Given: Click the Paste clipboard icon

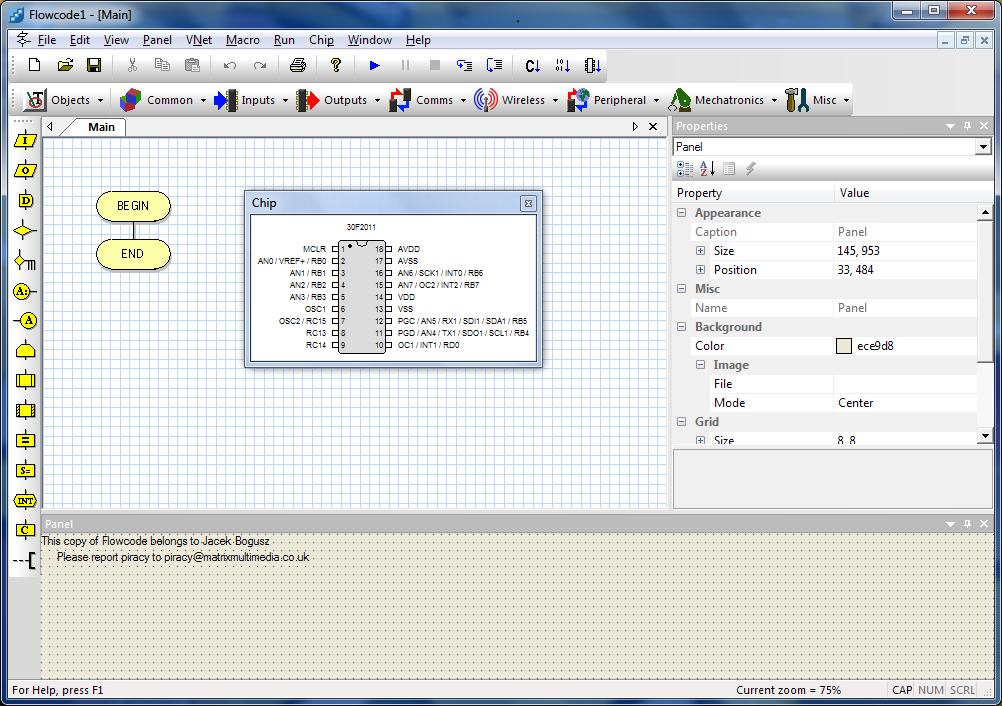Looking at the screenshot, I should point(192,65).
